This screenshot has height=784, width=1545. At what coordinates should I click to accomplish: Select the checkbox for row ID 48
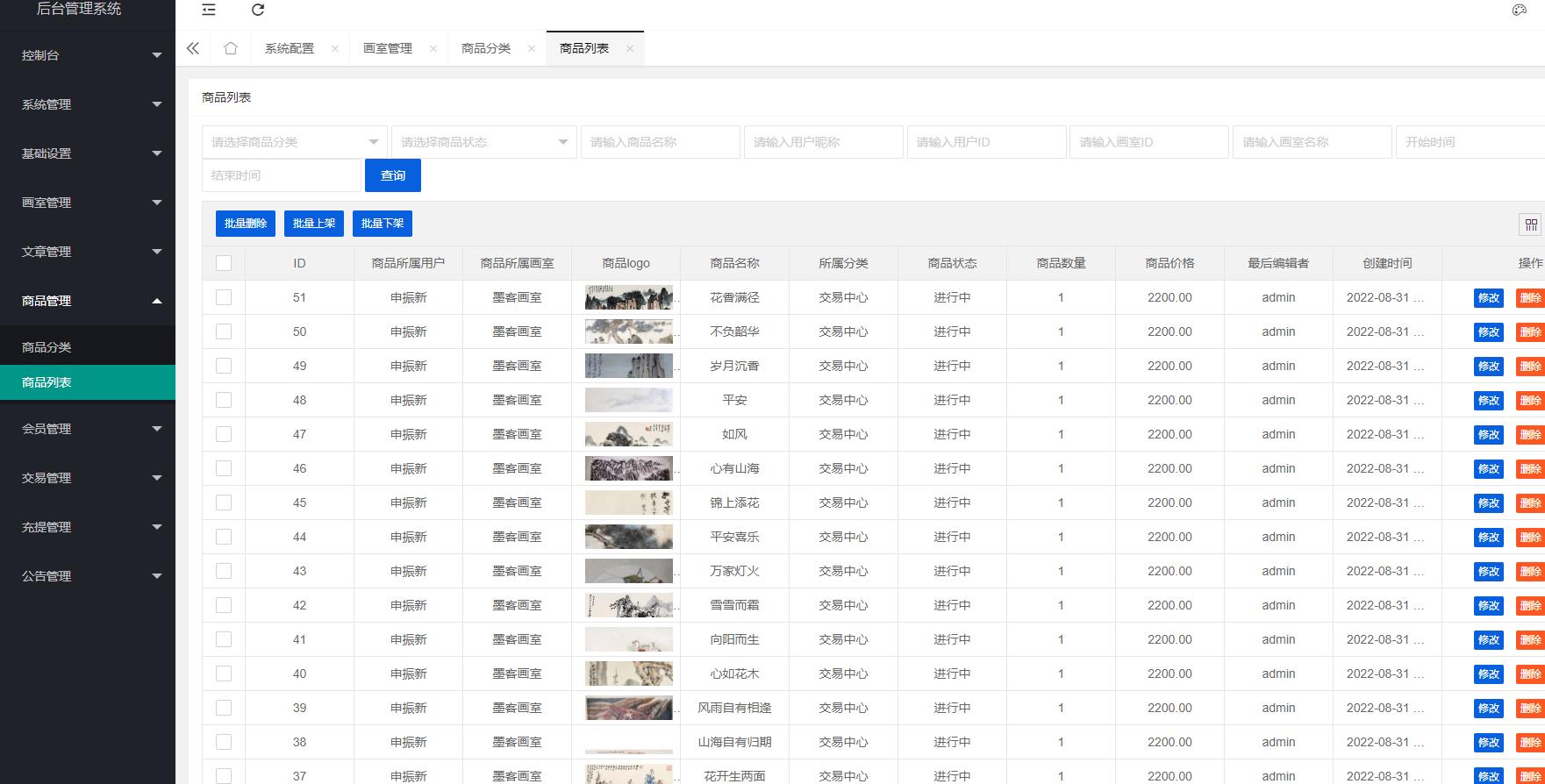pyautogui.click(x=224, y=400)
